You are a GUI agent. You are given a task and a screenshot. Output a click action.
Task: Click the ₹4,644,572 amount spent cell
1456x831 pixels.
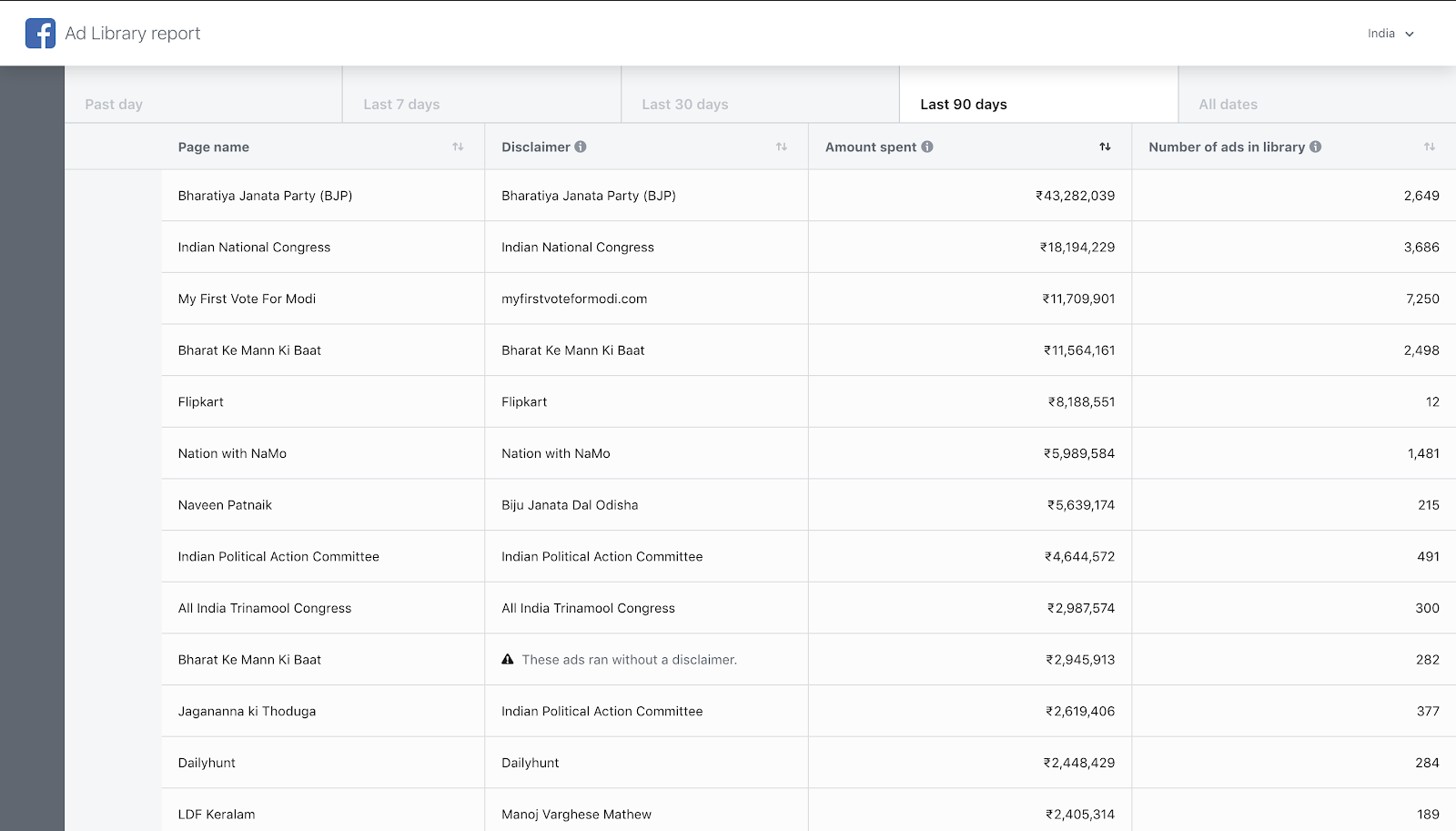click(1080, 557)
